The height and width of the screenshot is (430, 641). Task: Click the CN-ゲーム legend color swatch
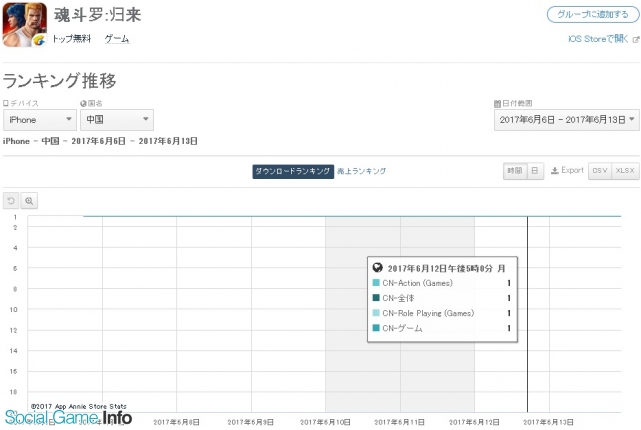(376, 328)
